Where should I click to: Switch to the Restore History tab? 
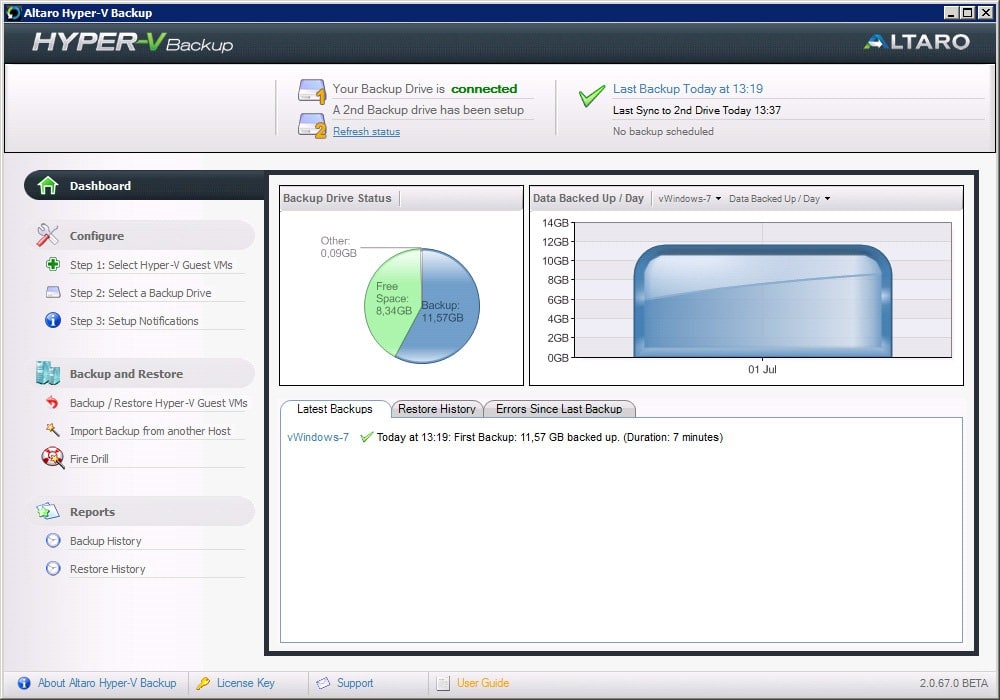[437, 409]
